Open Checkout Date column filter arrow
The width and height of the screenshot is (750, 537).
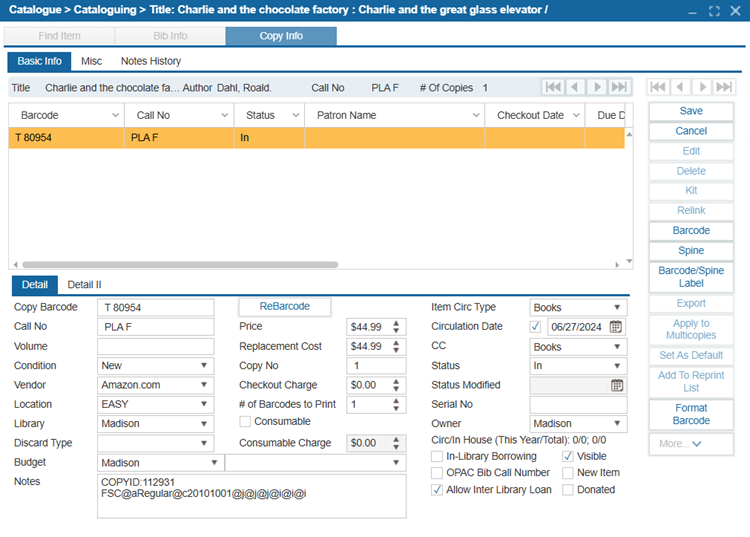point(576,115)
